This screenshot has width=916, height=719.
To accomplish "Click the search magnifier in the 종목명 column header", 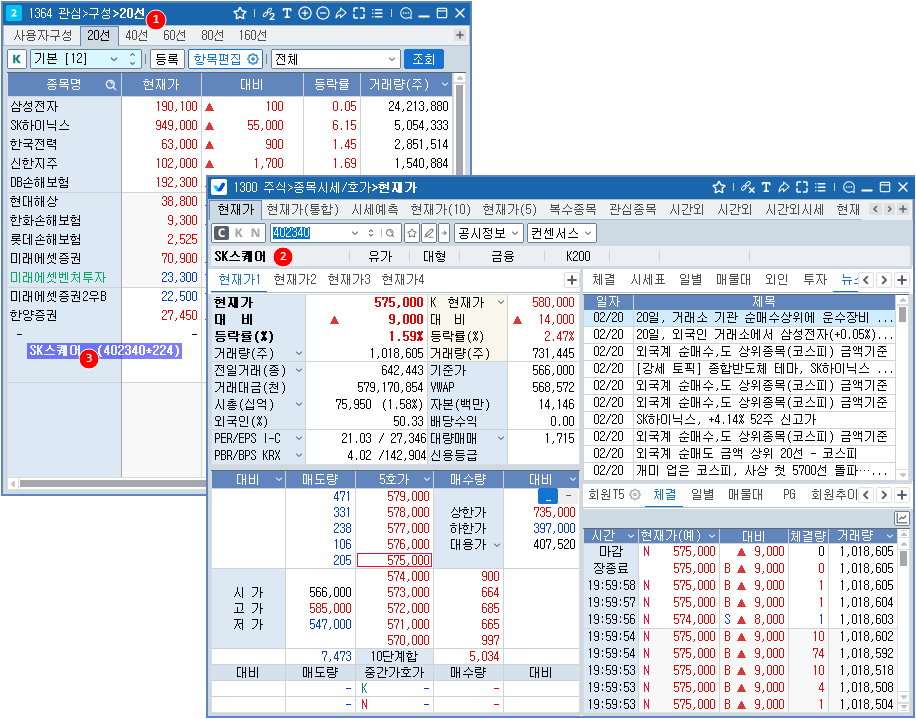I will pos(111,84).
